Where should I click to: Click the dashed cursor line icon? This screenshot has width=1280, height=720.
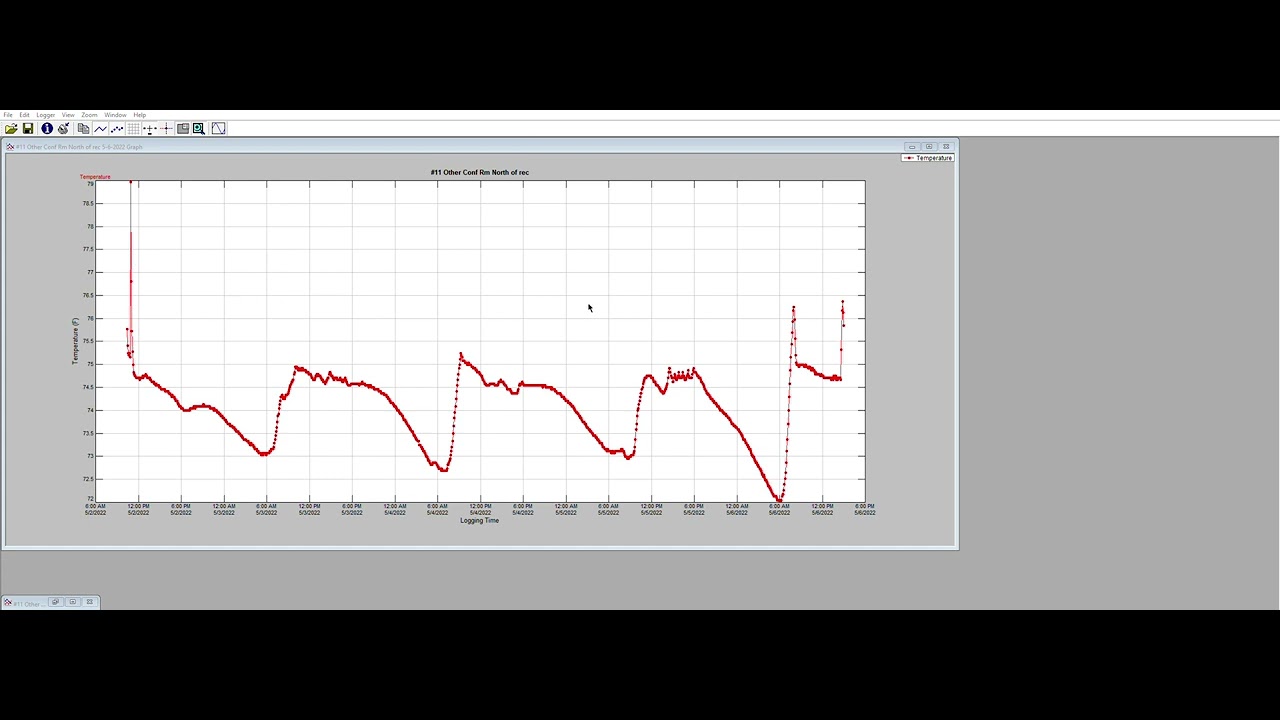(150, 128)
